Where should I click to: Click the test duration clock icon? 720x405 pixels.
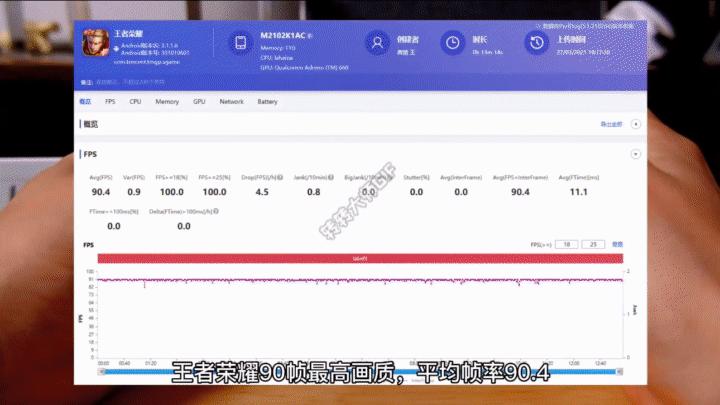coord(452,43)
